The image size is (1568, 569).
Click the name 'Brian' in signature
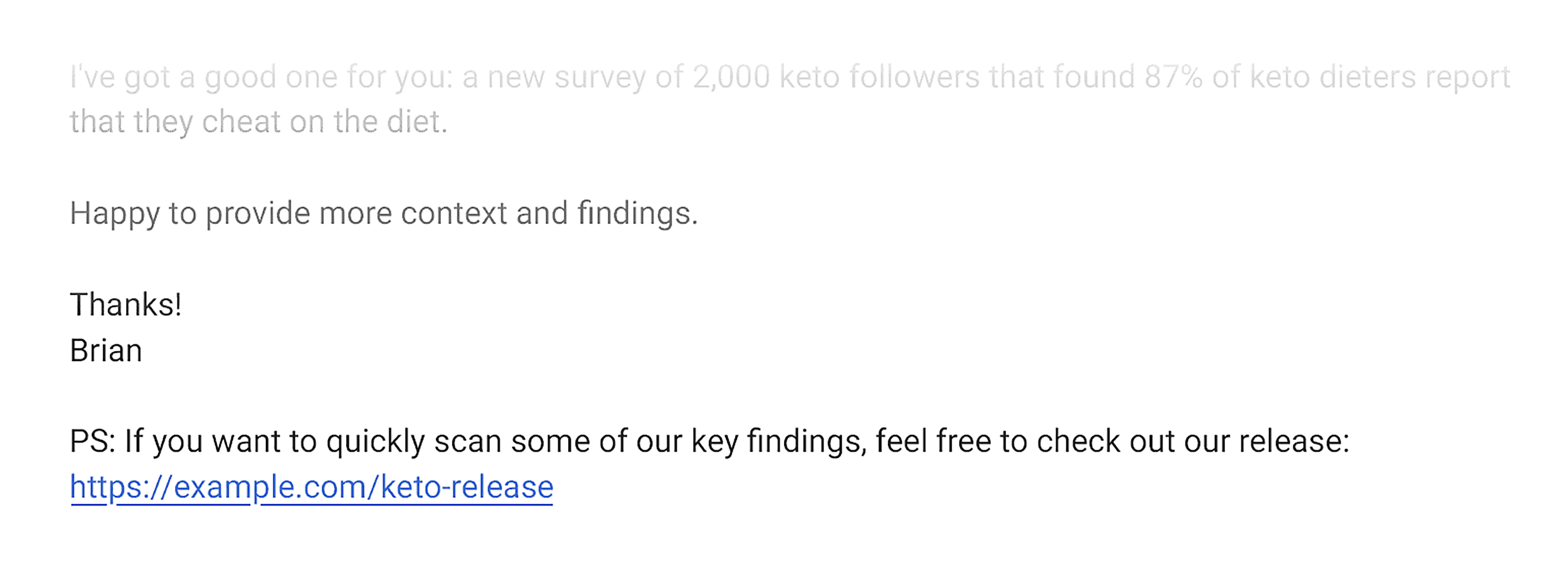pyautogui.click(x=106, y=351)
